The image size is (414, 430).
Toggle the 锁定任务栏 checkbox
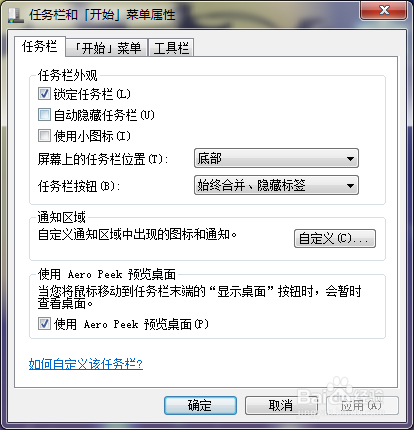tap(44, 94)
